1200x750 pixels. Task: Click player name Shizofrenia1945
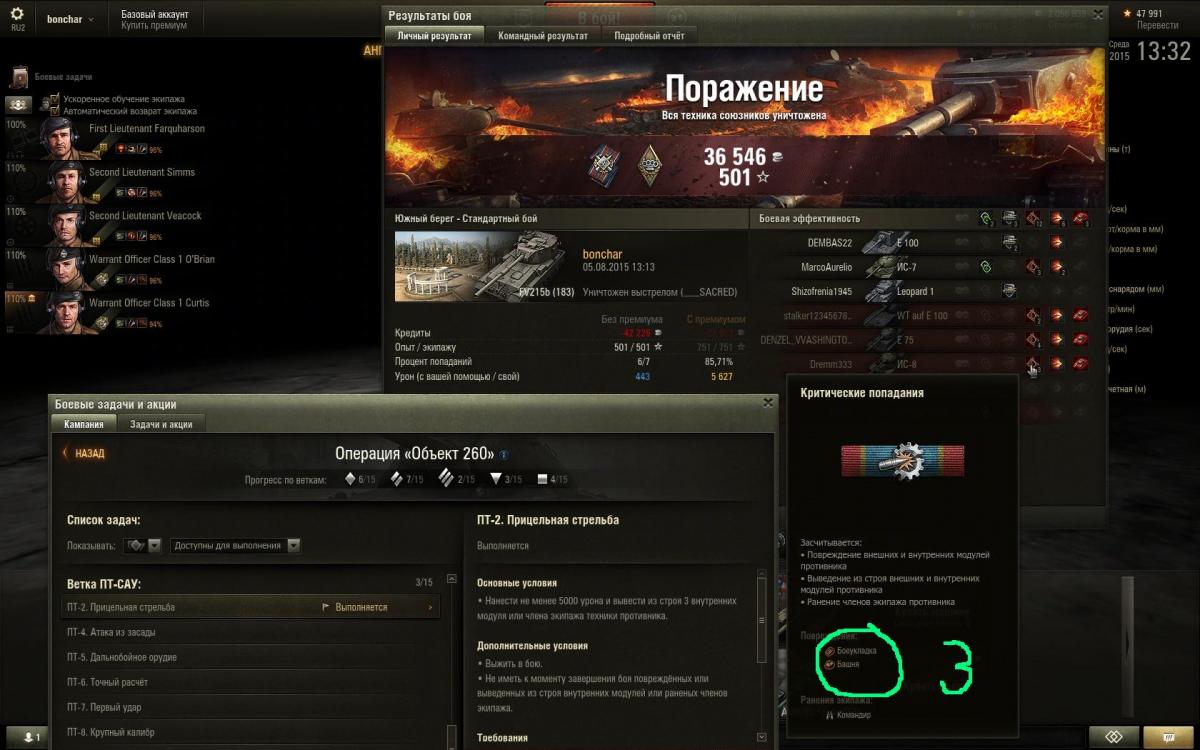821,292
